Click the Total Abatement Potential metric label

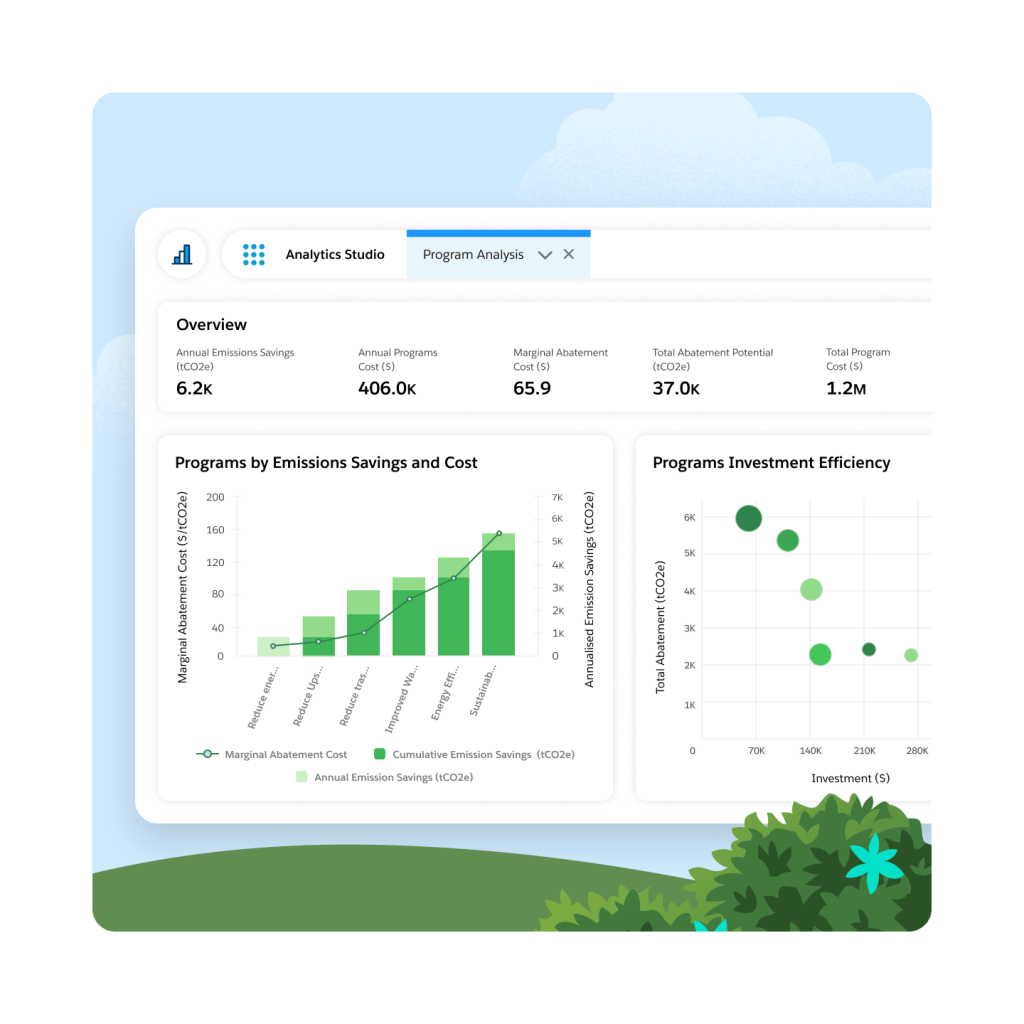point(712,359)
